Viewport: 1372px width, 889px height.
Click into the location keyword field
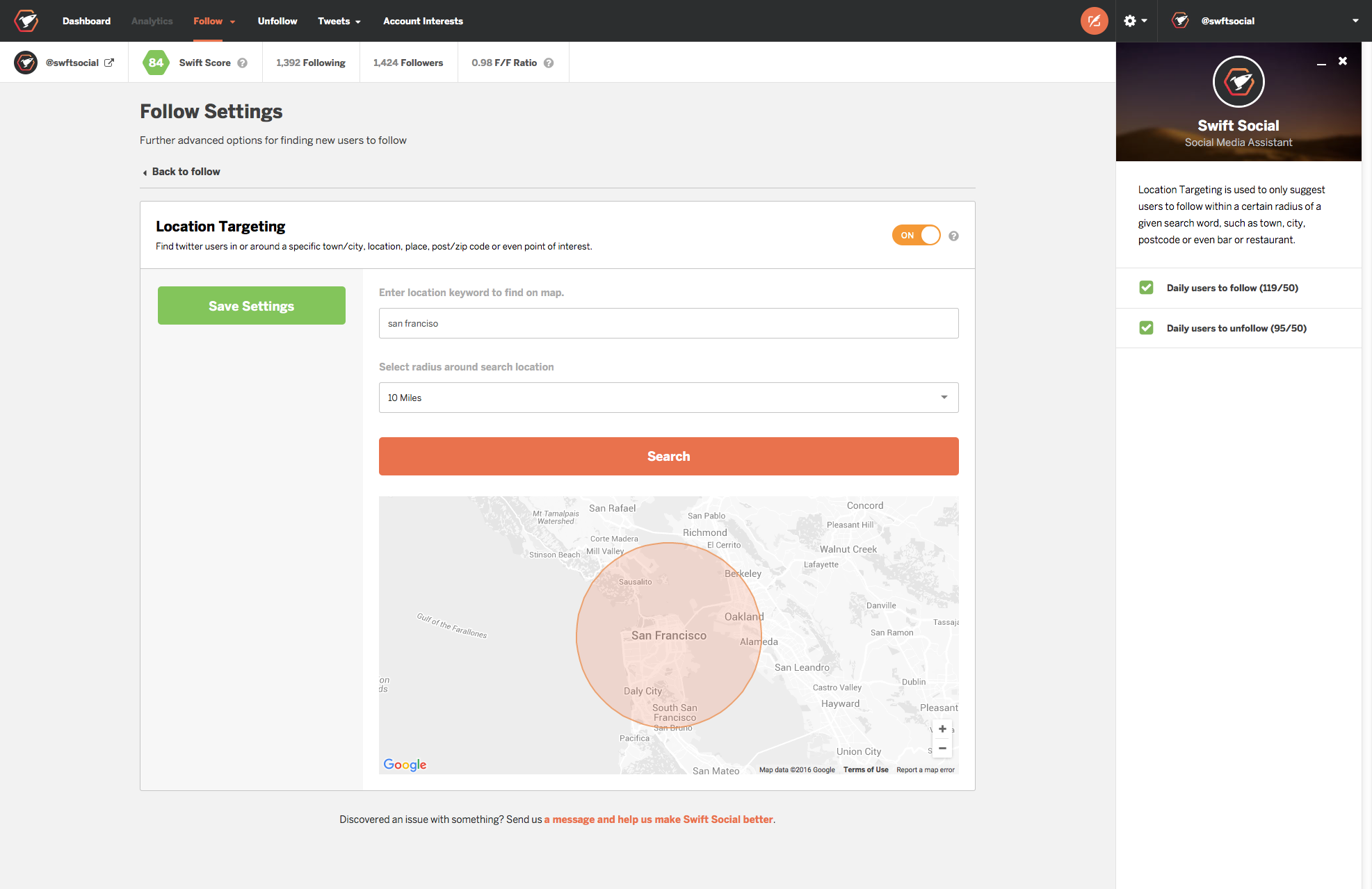point(668,323)
